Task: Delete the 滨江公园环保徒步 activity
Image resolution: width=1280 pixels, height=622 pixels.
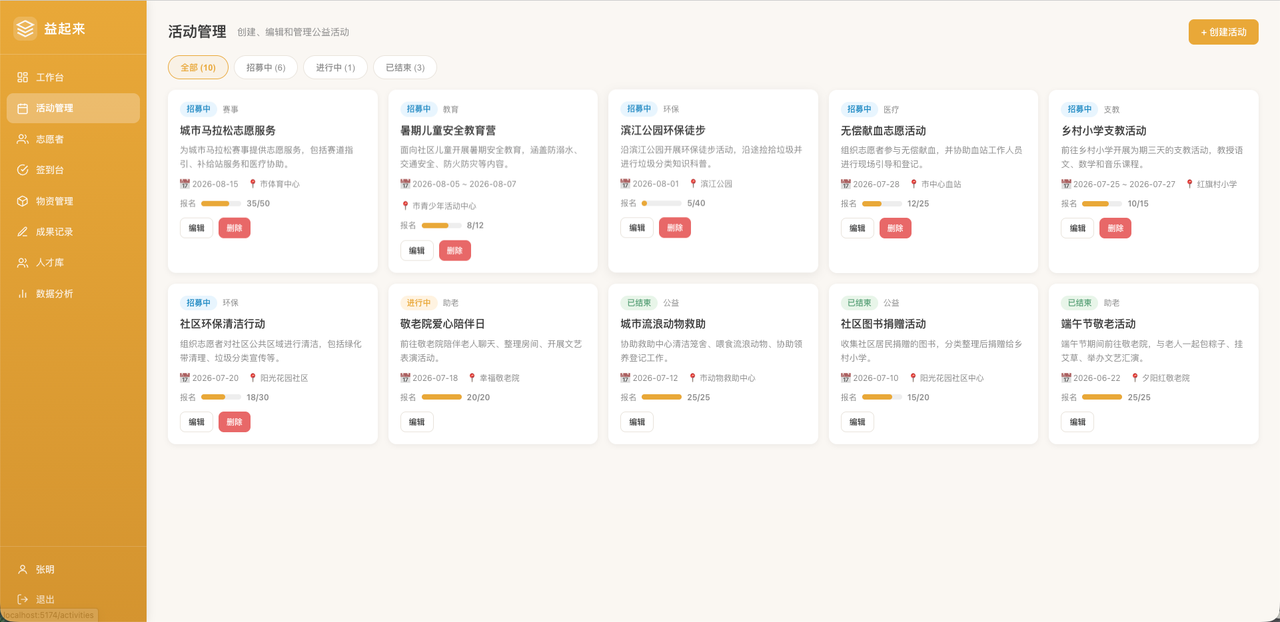Action: [x=675, y=228]
